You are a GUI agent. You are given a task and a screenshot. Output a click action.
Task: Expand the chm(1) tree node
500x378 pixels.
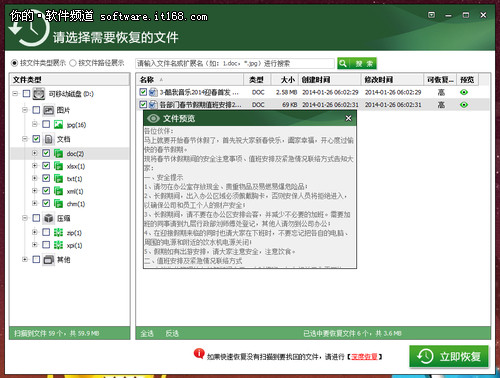35,203
